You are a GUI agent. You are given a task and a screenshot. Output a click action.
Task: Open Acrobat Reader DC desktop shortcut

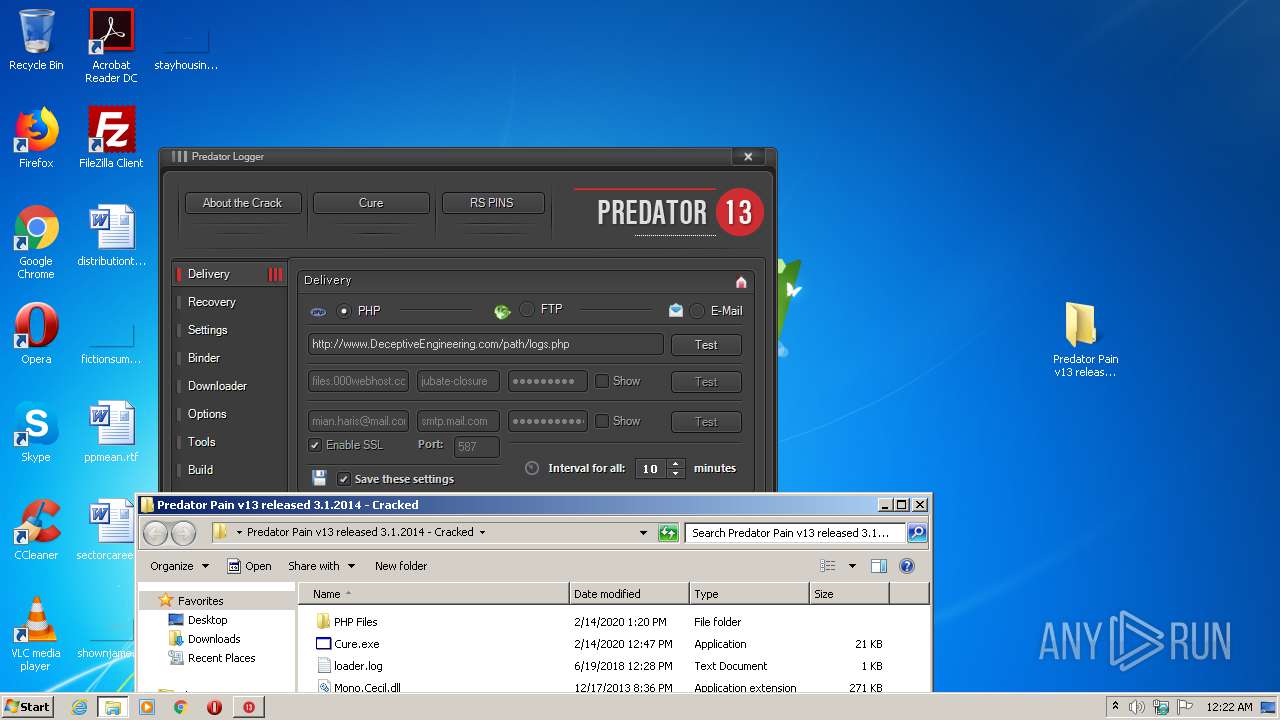(111, 46)
